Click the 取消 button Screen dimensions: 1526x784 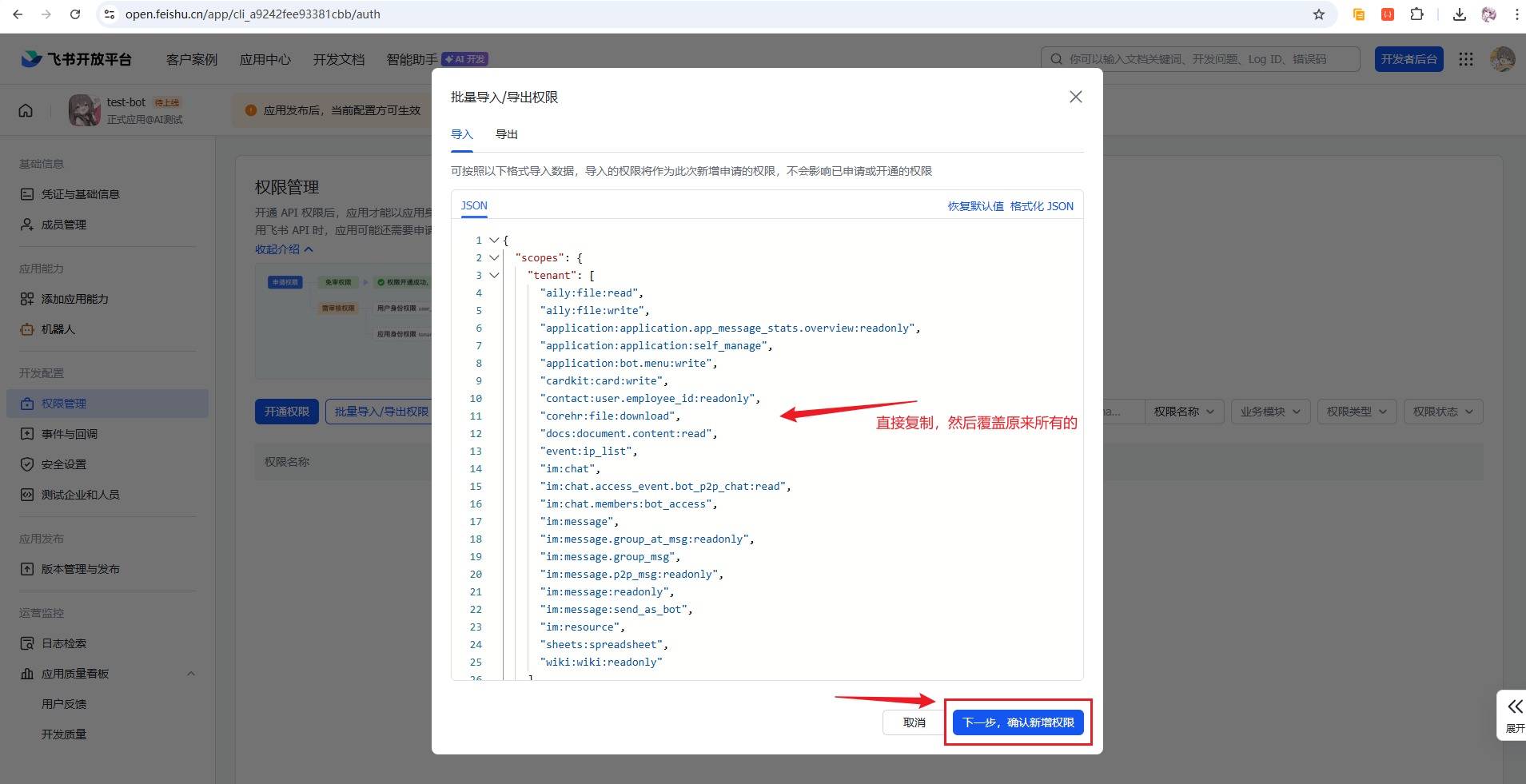pyautogui.click(x=914, y=722)
